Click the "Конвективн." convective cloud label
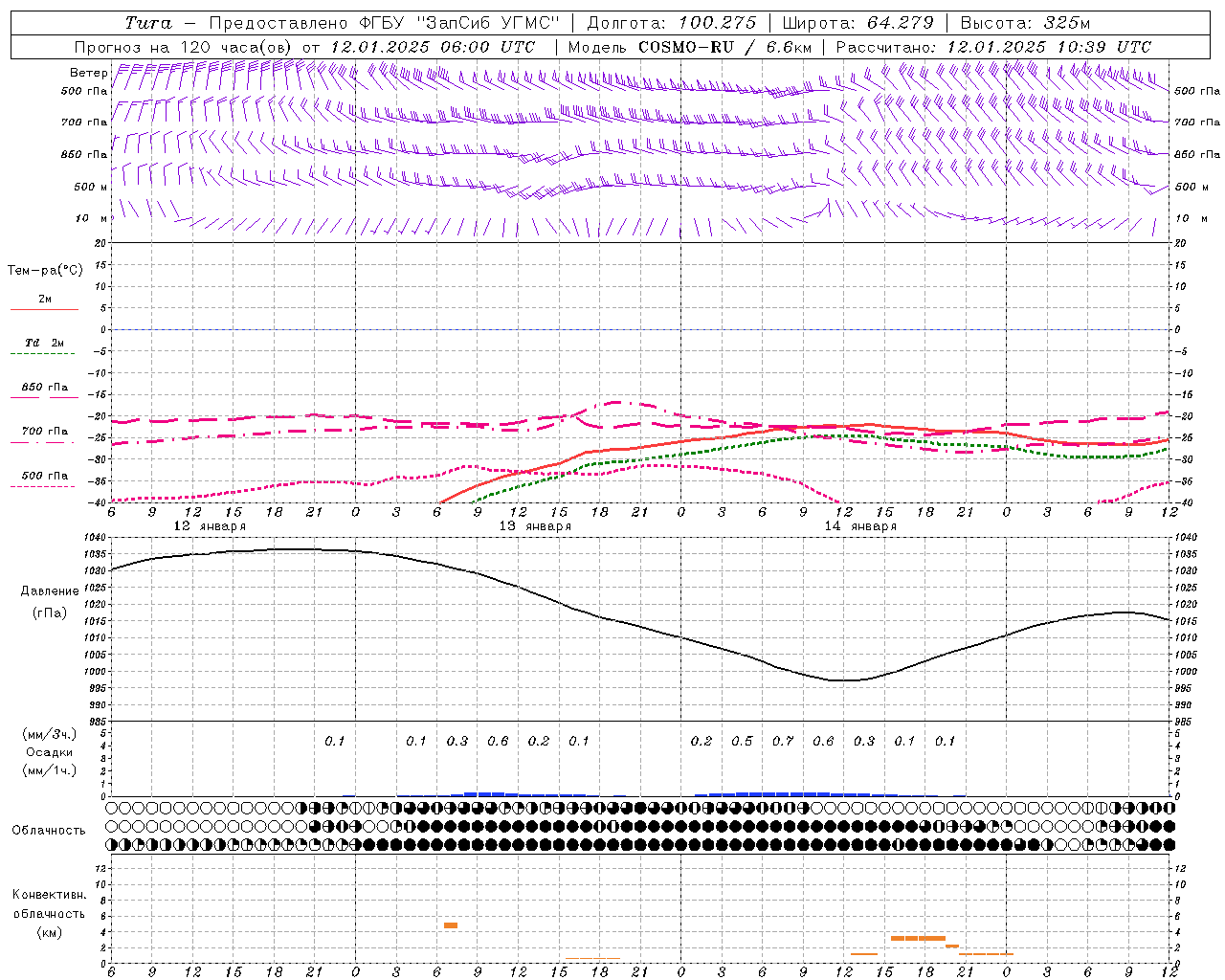 click(49, 895)
